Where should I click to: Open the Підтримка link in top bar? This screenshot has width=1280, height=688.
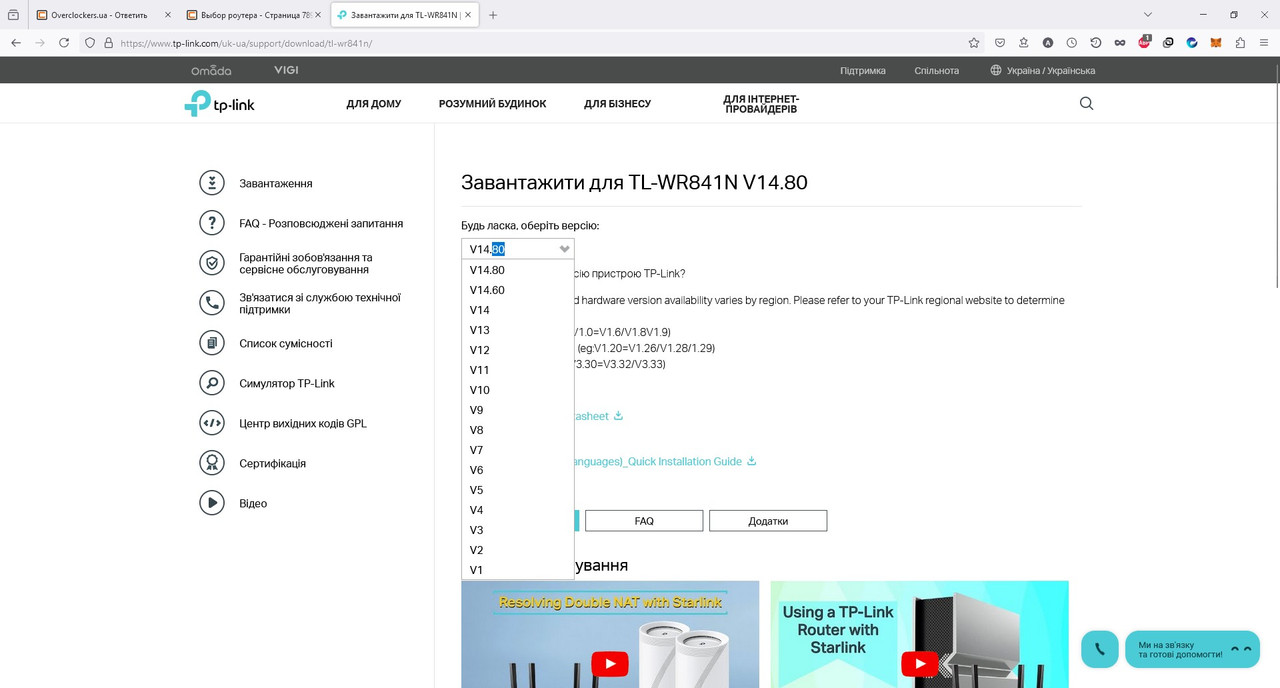click(x=863, y=71)
